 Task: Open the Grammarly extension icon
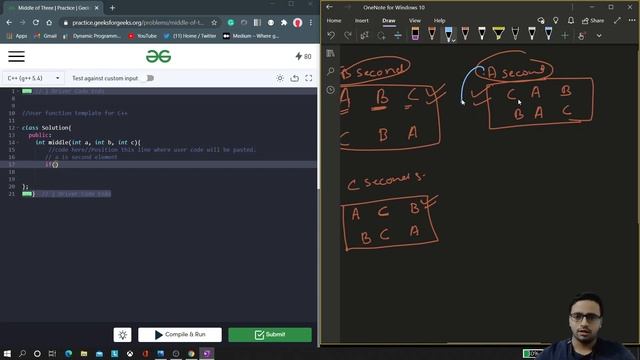pos(231,22)
